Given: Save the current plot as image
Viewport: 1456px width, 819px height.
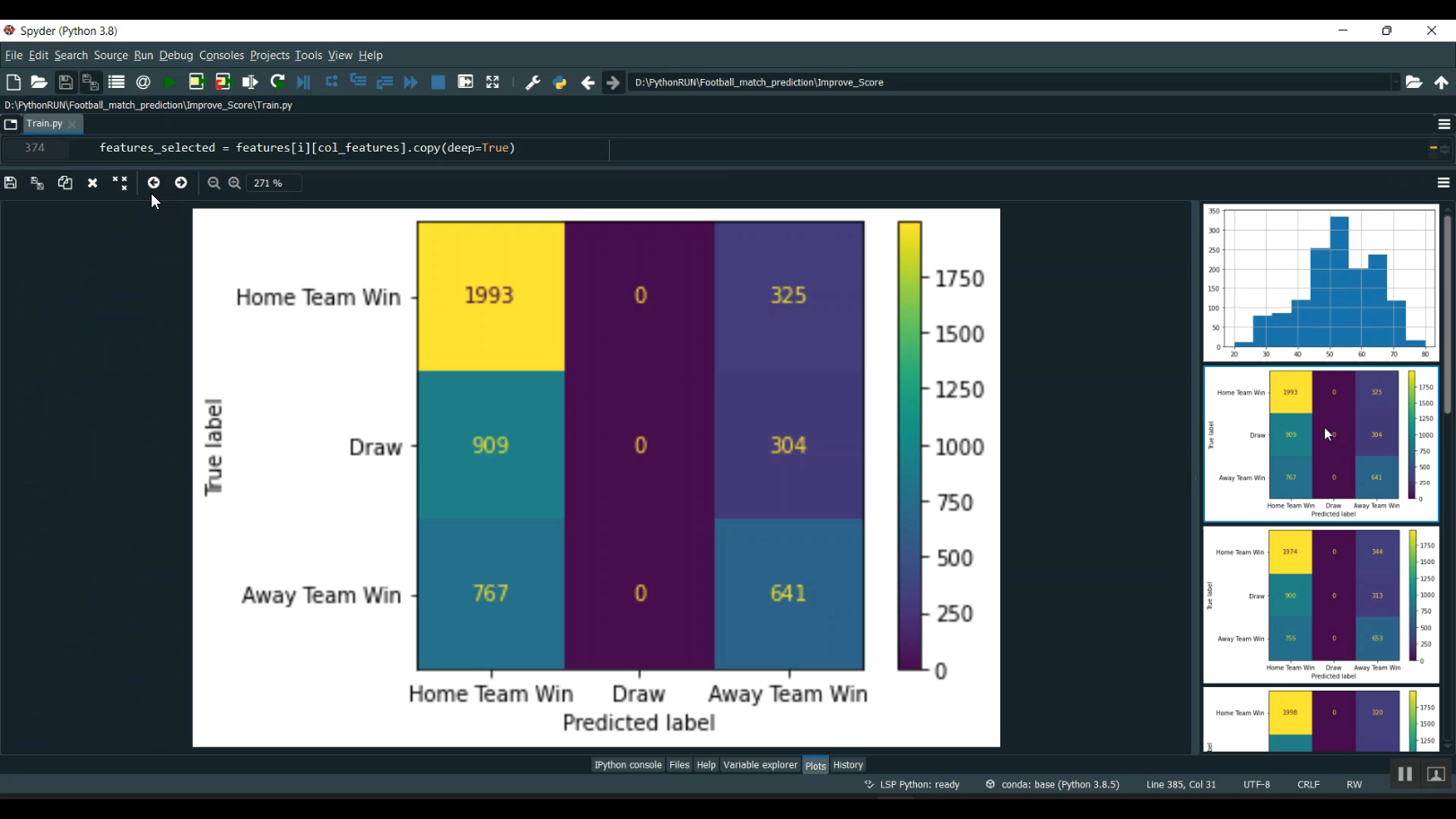Looking at the screenshot, I should click(x=11, y=183).
